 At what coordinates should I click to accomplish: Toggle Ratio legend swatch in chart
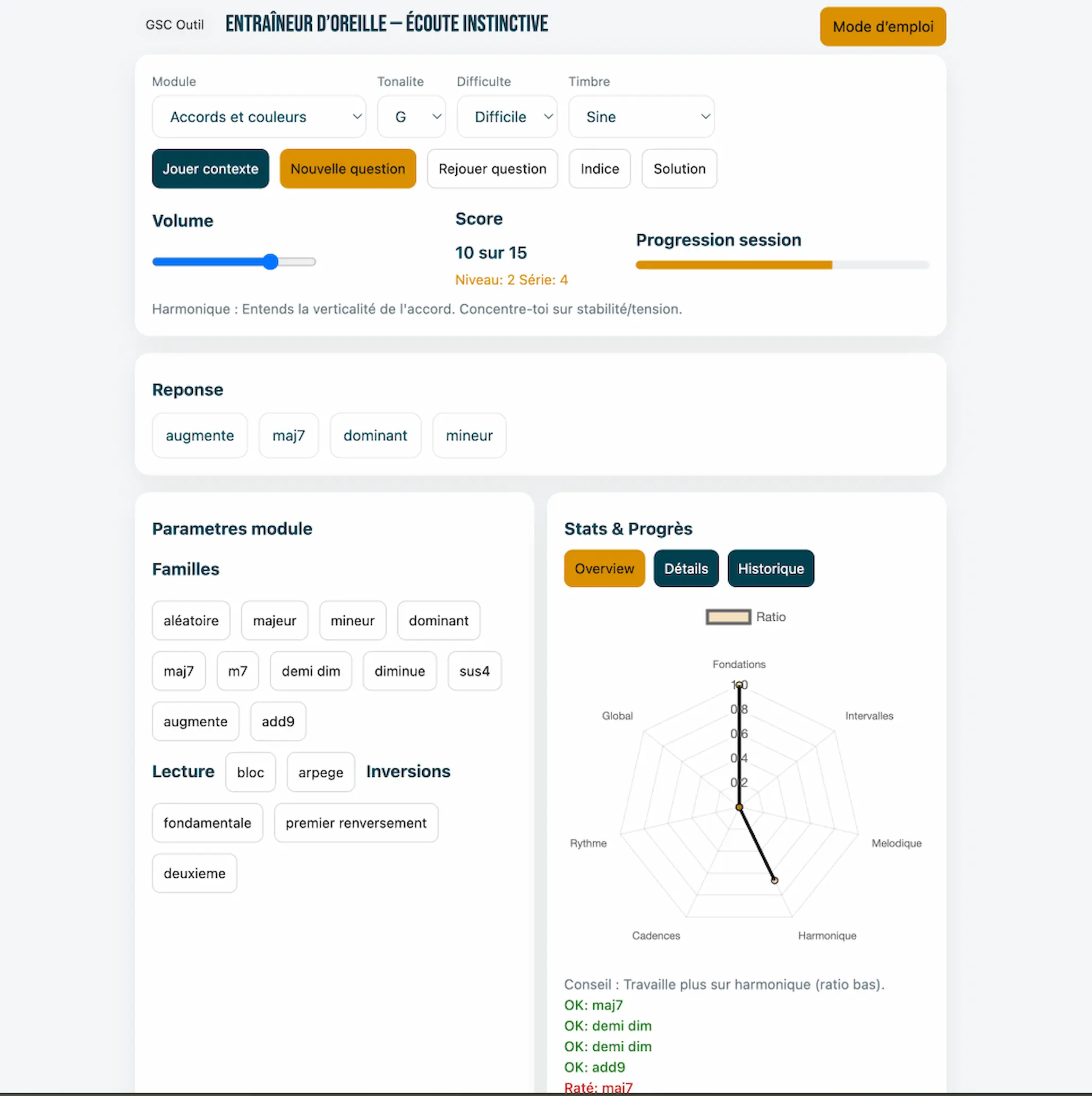[728, 617]
